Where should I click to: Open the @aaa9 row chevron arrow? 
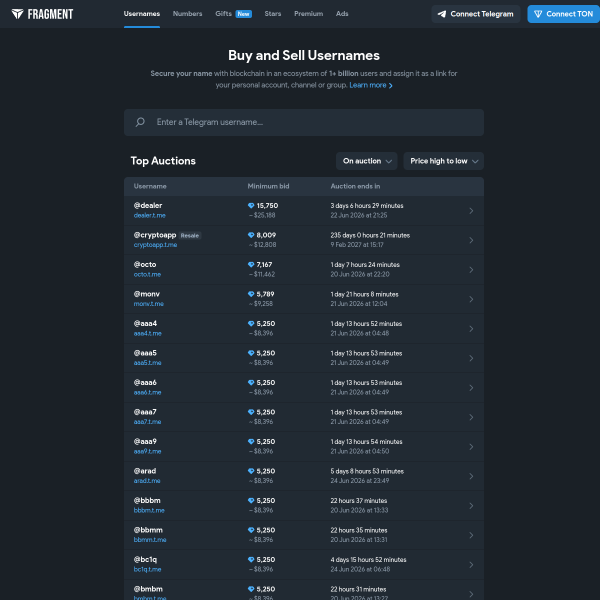pyautogui.click(x=471, y=447)
